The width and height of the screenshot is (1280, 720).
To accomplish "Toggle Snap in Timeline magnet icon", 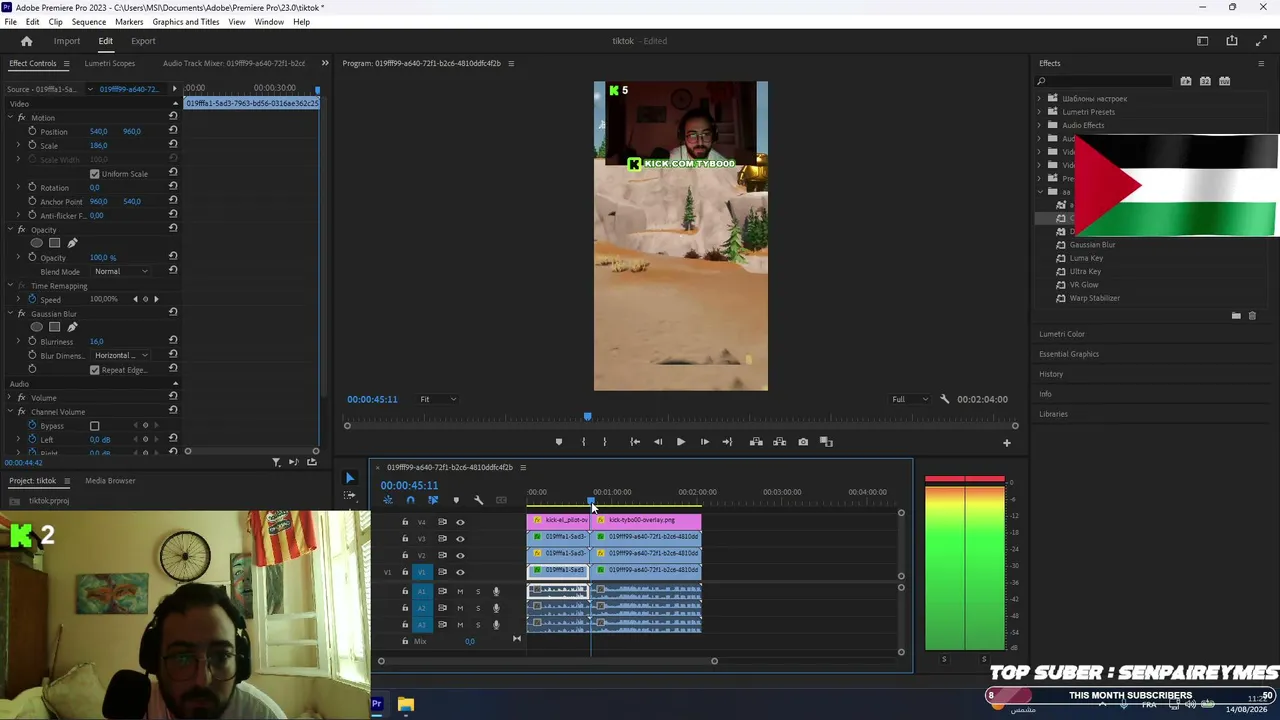I will click(410, 500).
